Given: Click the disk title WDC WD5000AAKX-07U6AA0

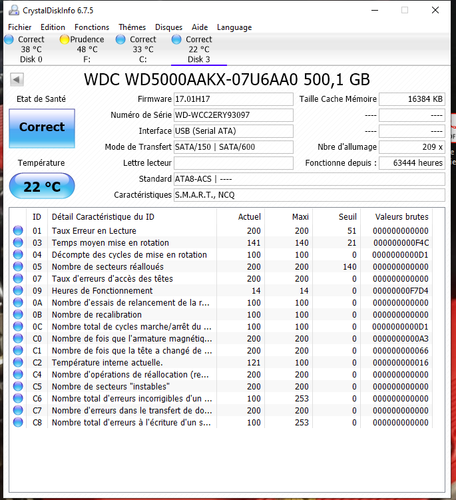Looking at the screenshot, I should 191,80.
